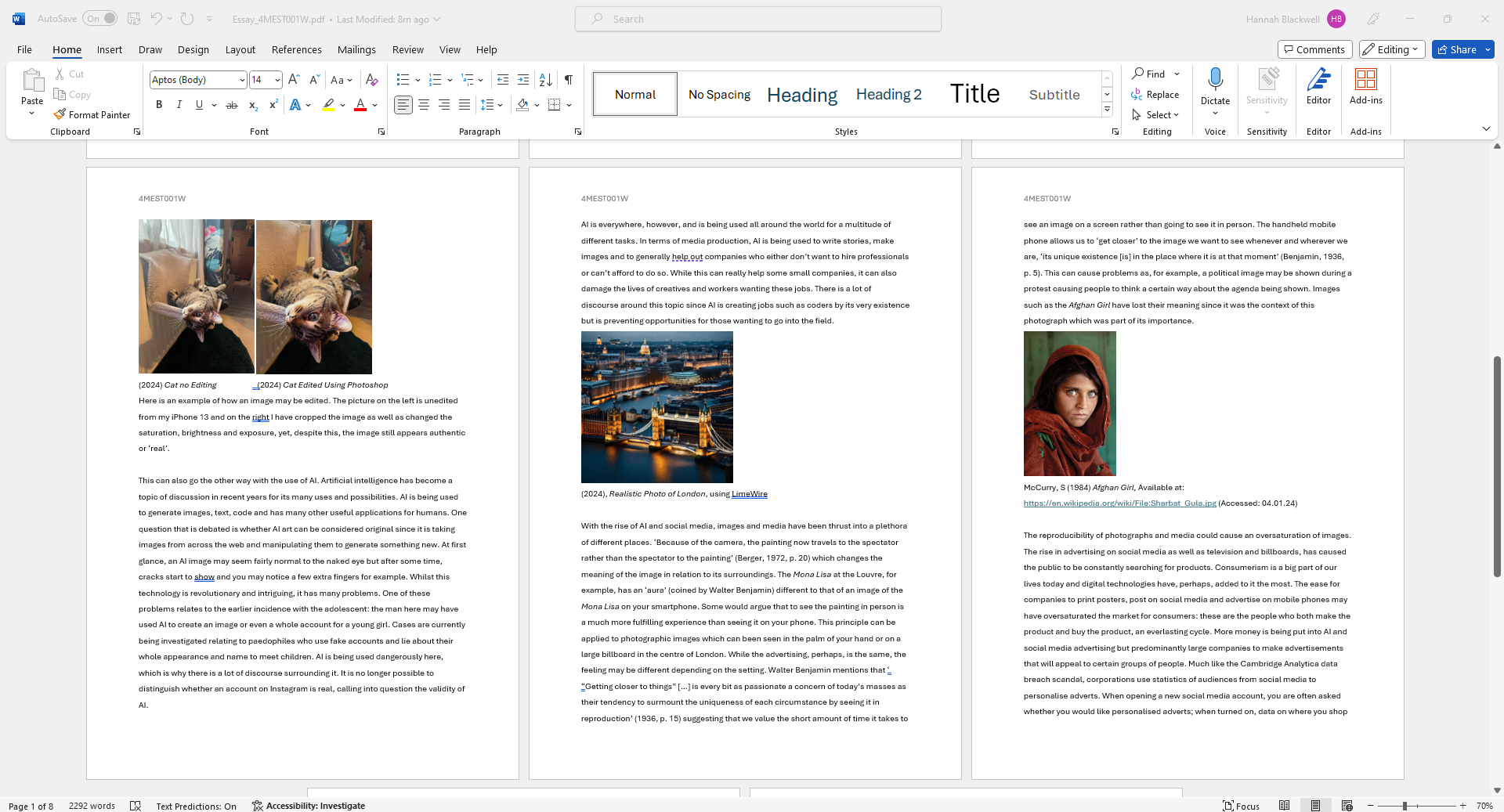This screenshot has width=1504, height=812.
Task: Apply the shading paint bucket color
Action: [522, 105]
